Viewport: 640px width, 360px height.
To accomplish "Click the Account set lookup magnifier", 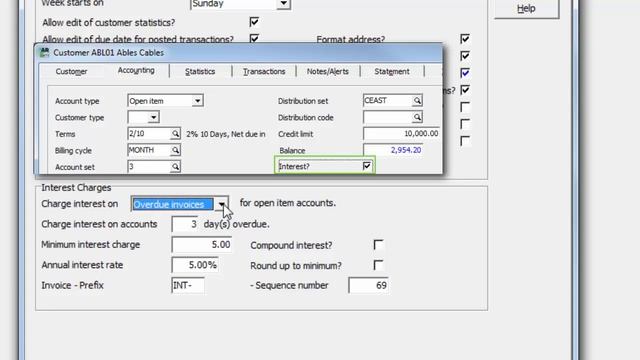I will pos(175,167).
